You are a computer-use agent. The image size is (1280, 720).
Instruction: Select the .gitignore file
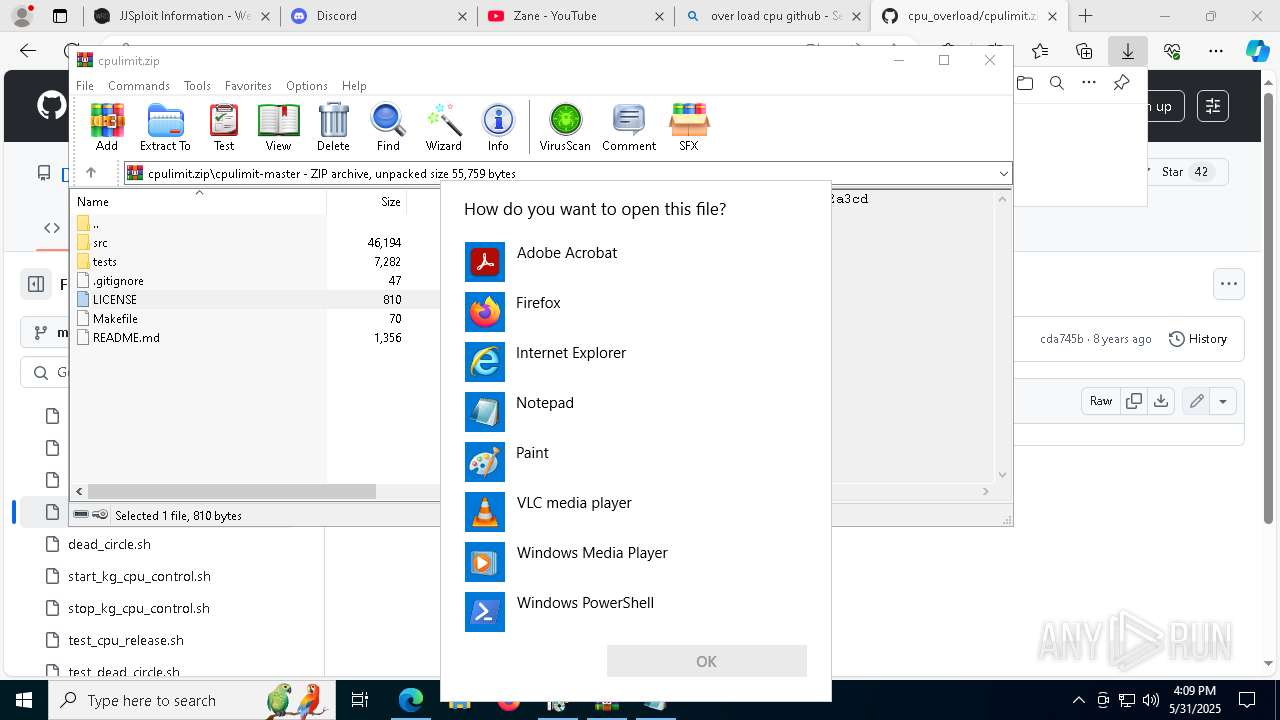pyautogui.click(x=118, y=281)
